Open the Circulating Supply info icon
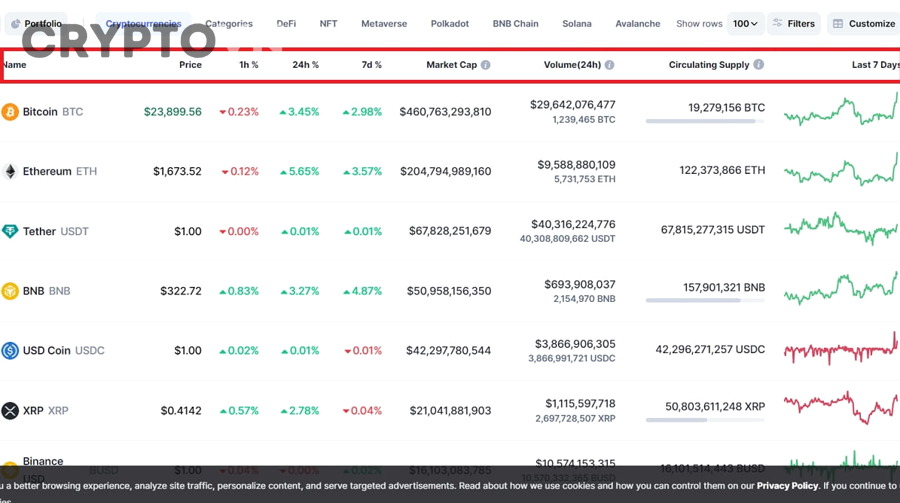Image resolution: width=900 pixels, height=503 pixels. click(759, 64)
